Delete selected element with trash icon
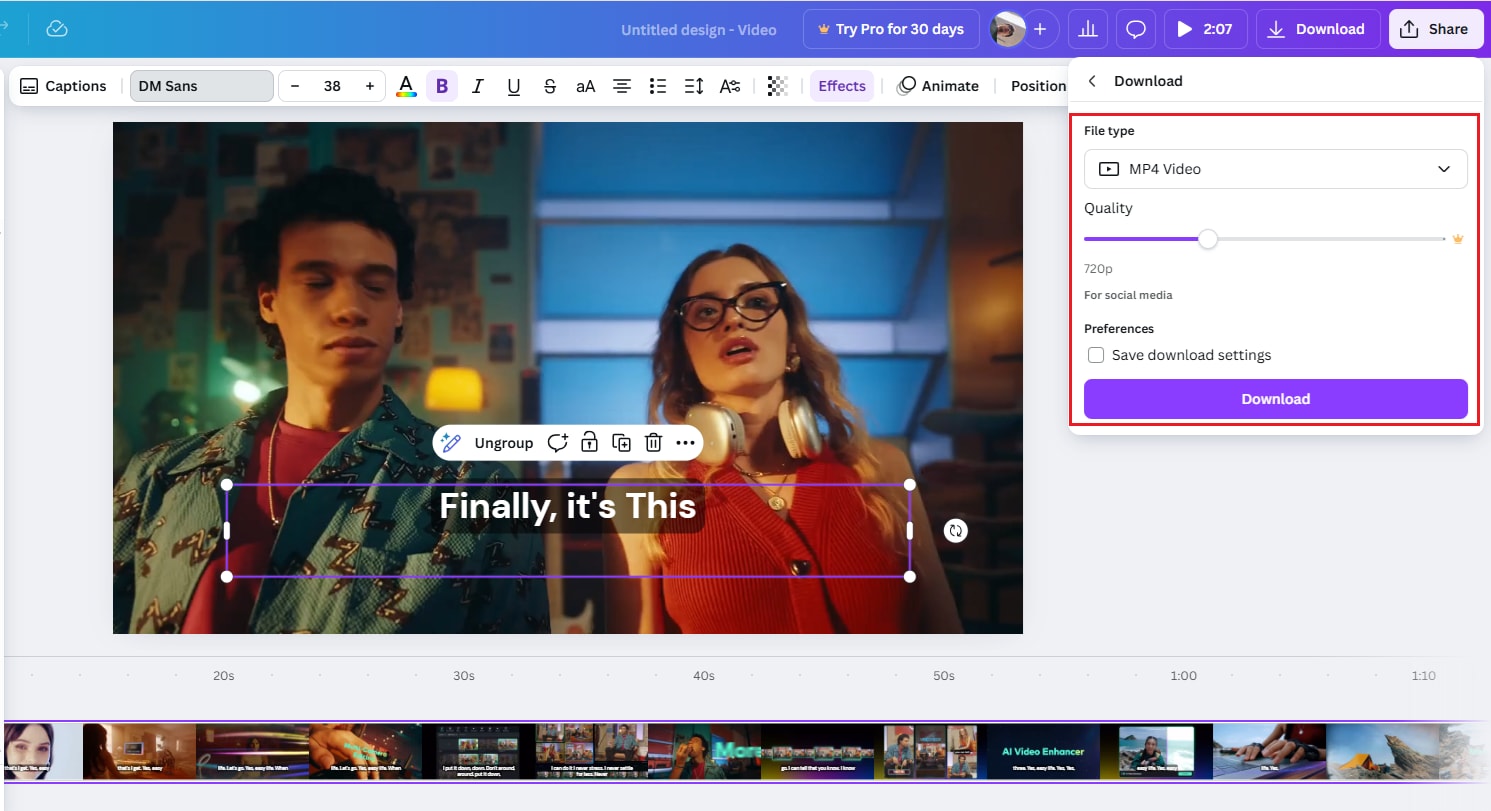Screen dimensions: 1491x811 (653, 443)
